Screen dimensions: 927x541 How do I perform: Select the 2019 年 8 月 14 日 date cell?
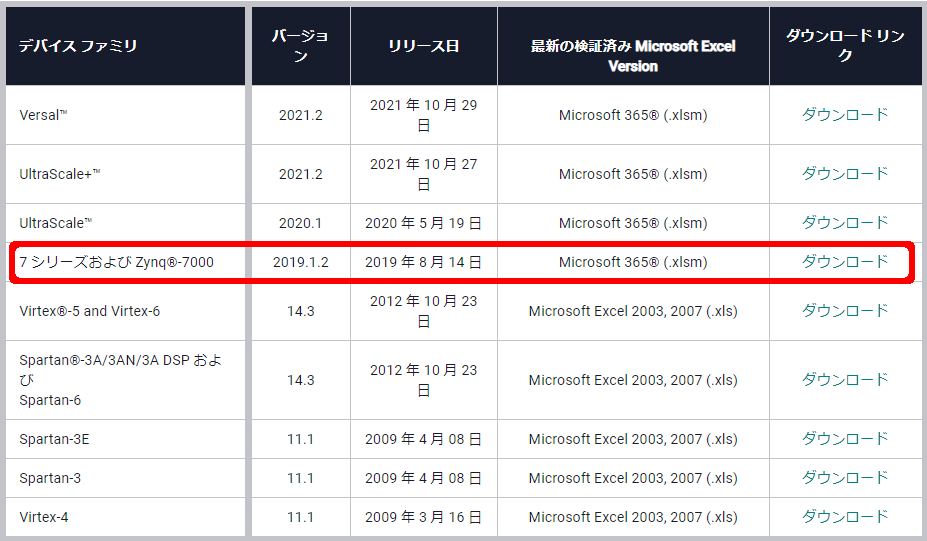[x=423, y=262]
